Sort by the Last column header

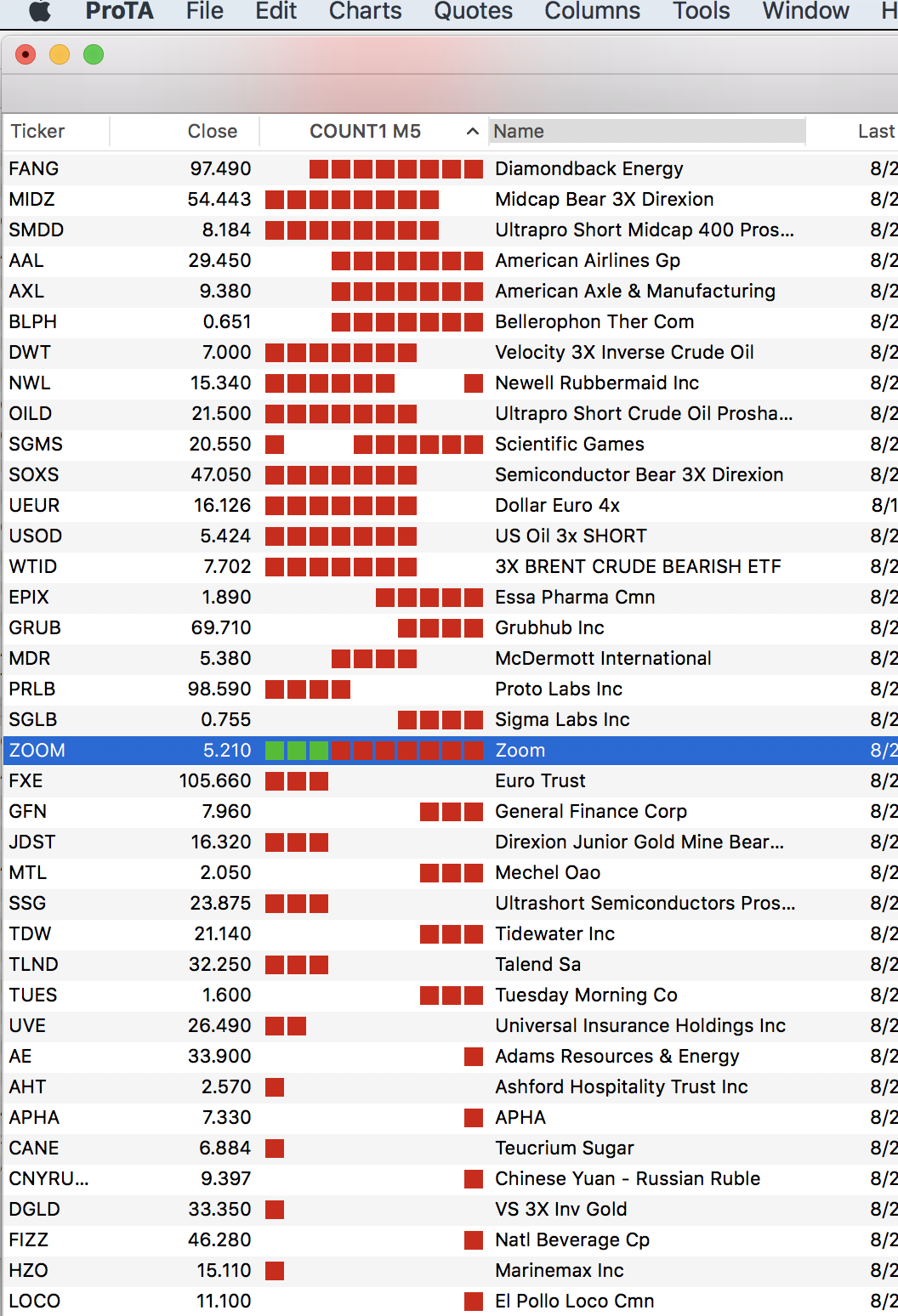pos(876,131)
